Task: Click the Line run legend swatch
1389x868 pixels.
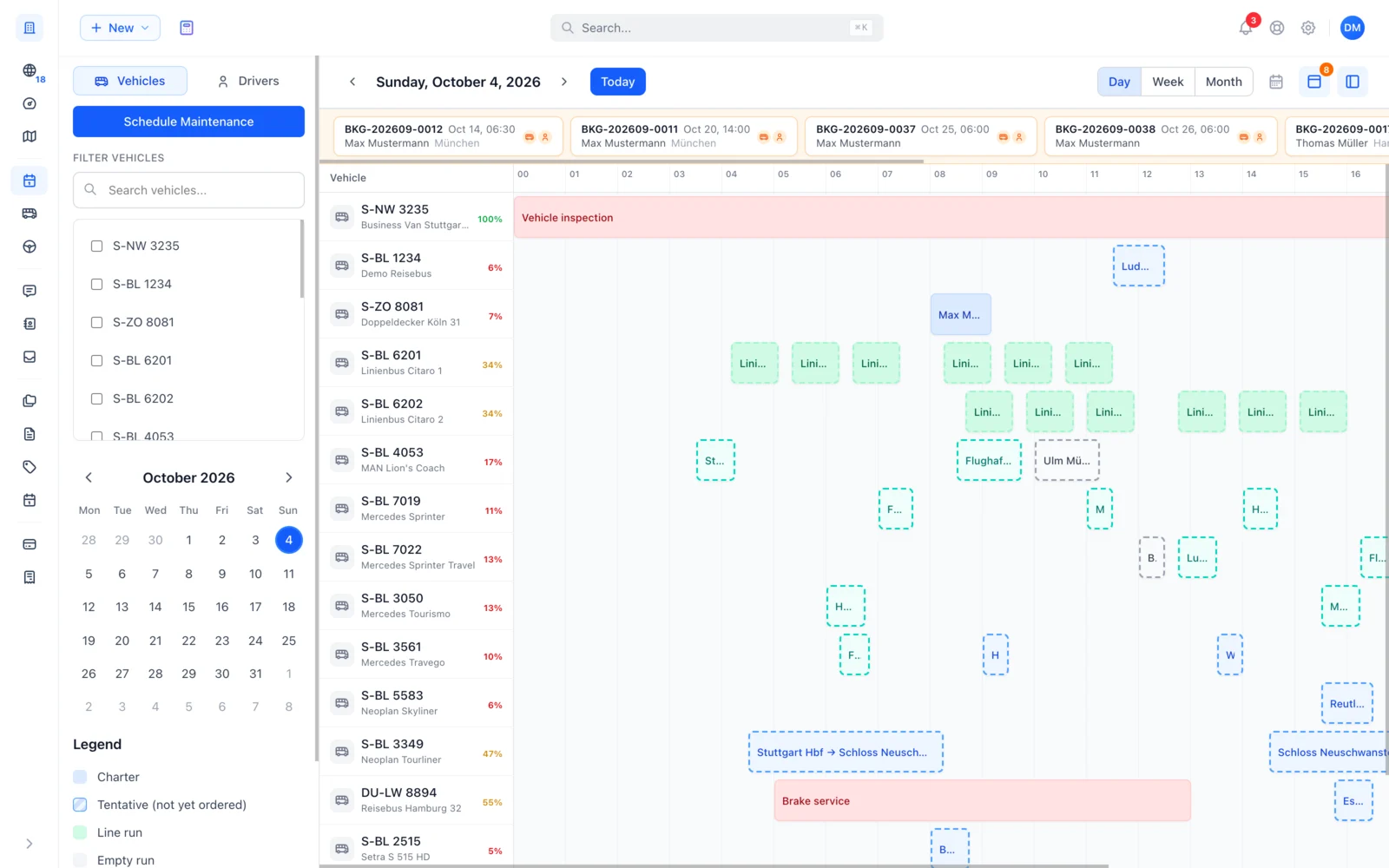Action: click(x=80, y=832)
